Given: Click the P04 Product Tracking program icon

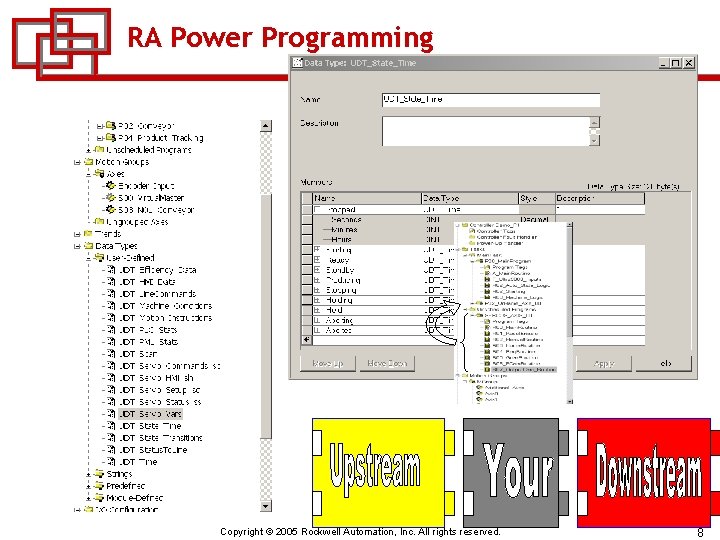Looking at the screenshot, I should (111, 137).
